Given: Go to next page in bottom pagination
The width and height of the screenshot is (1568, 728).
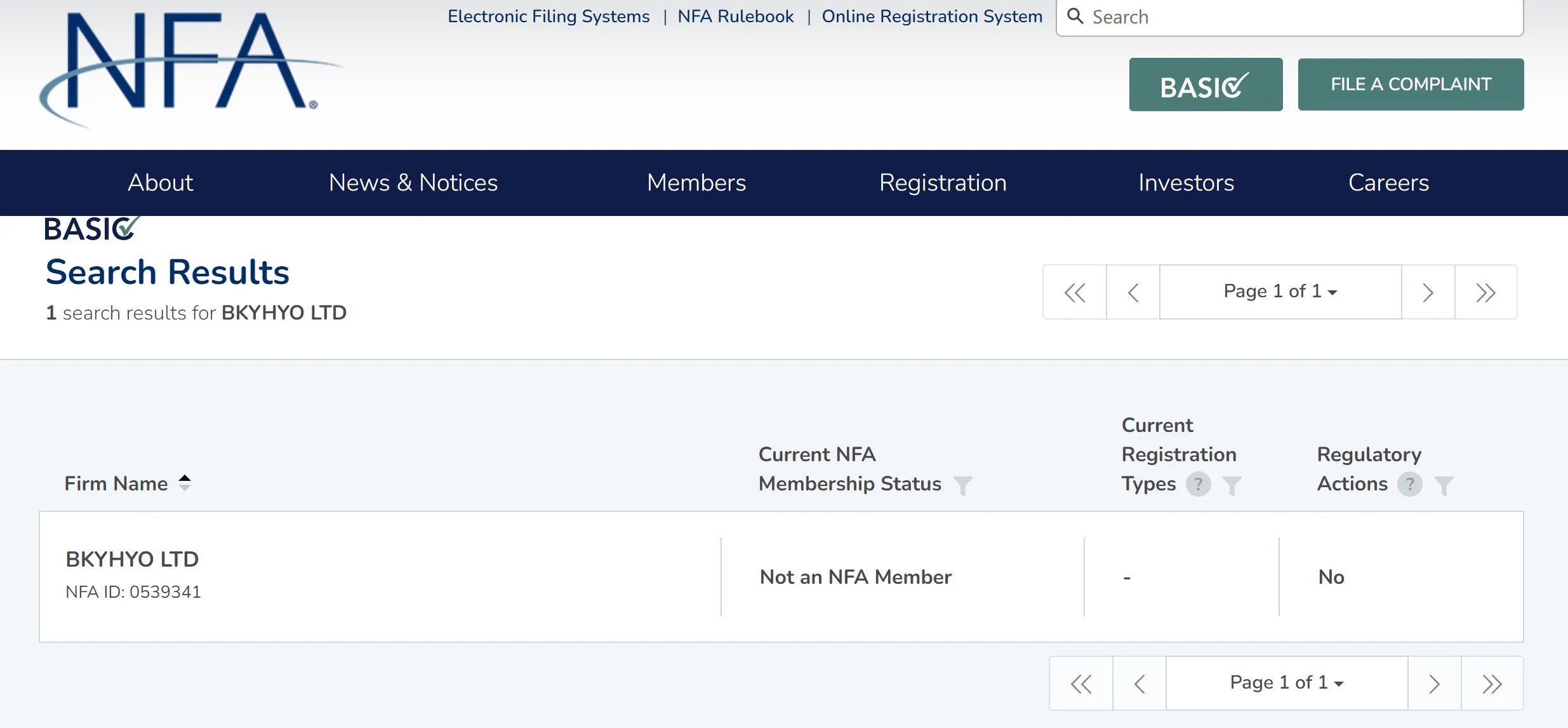Looking at the screenshot, I should coord(1434,684).
